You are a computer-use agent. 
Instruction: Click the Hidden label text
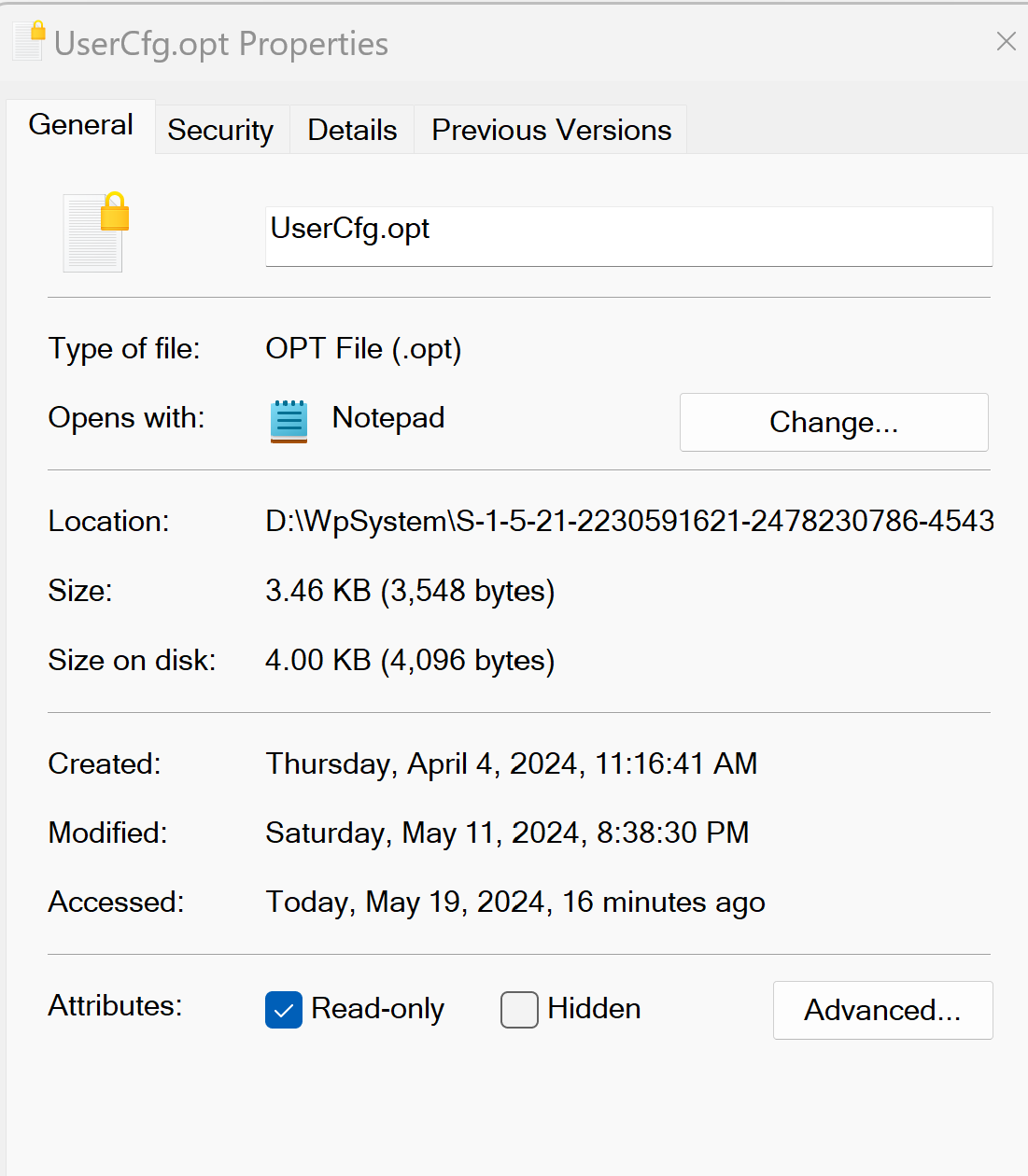[594, 1009]
